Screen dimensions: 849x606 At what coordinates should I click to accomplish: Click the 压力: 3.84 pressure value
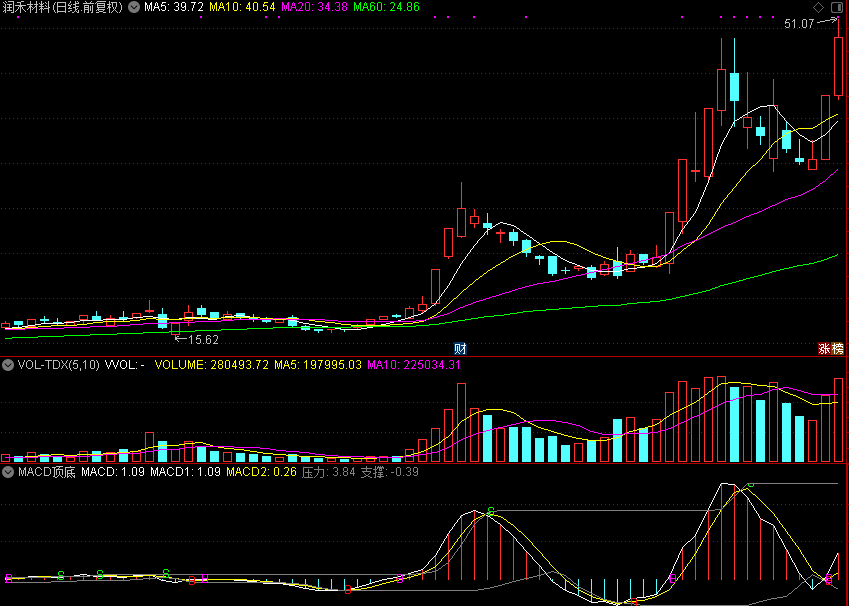[329, 472]
